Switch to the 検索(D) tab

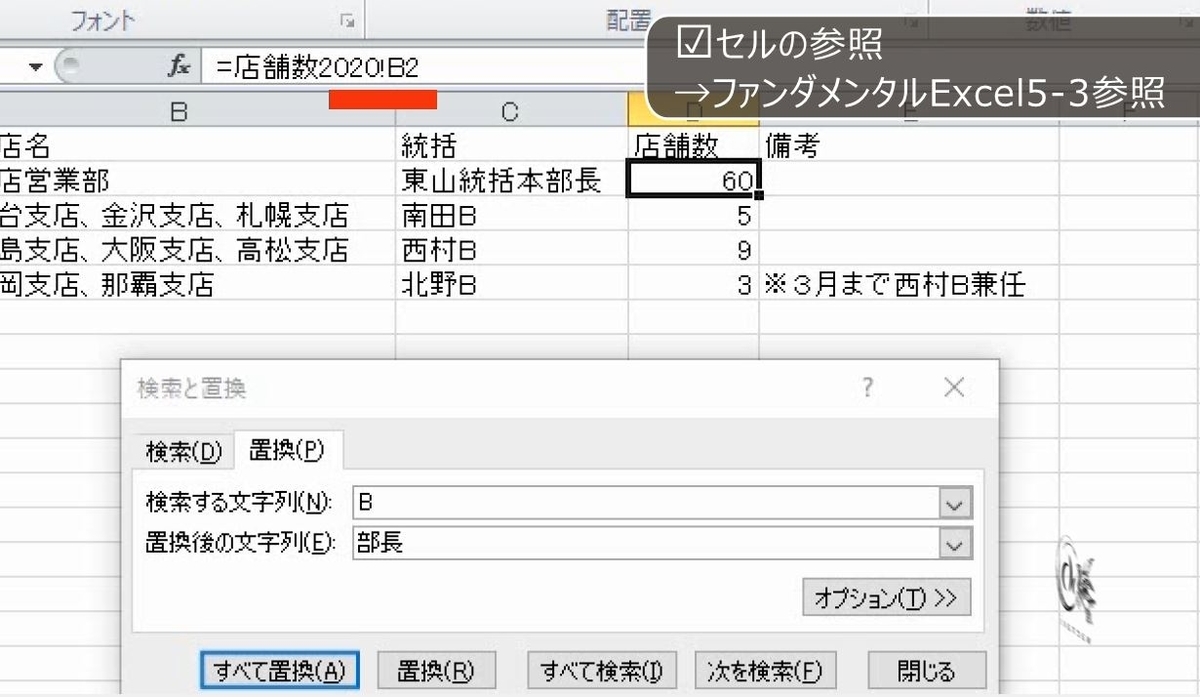(183, 451)
